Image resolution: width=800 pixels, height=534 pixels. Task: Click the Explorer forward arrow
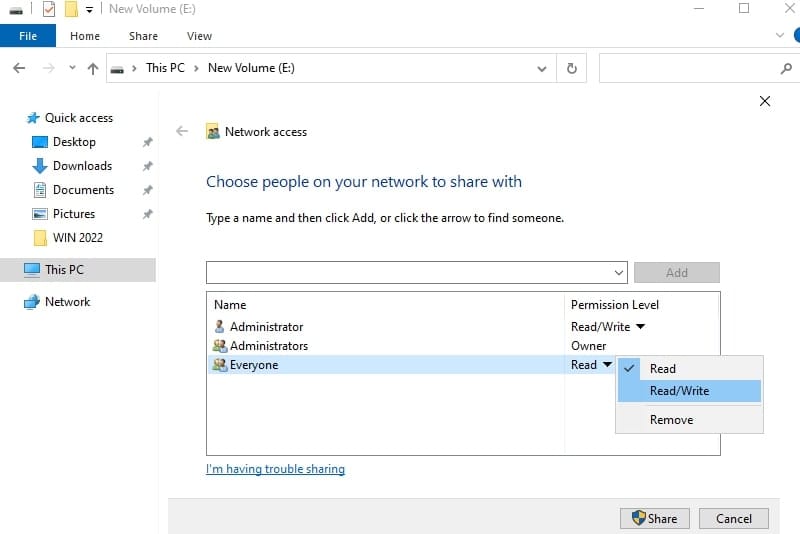48,68
